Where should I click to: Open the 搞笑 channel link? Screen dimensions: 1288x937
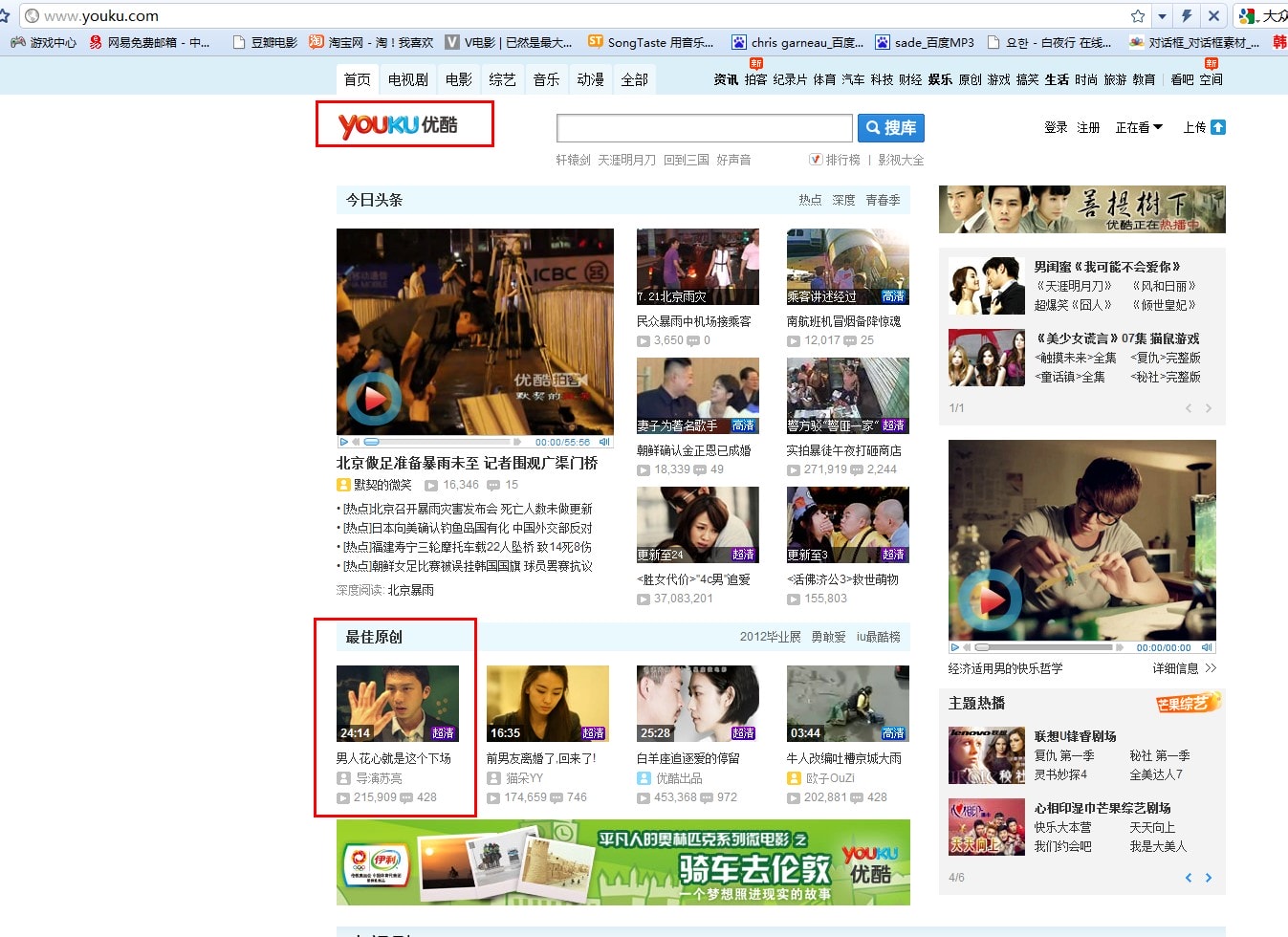tap(1027, 79)
